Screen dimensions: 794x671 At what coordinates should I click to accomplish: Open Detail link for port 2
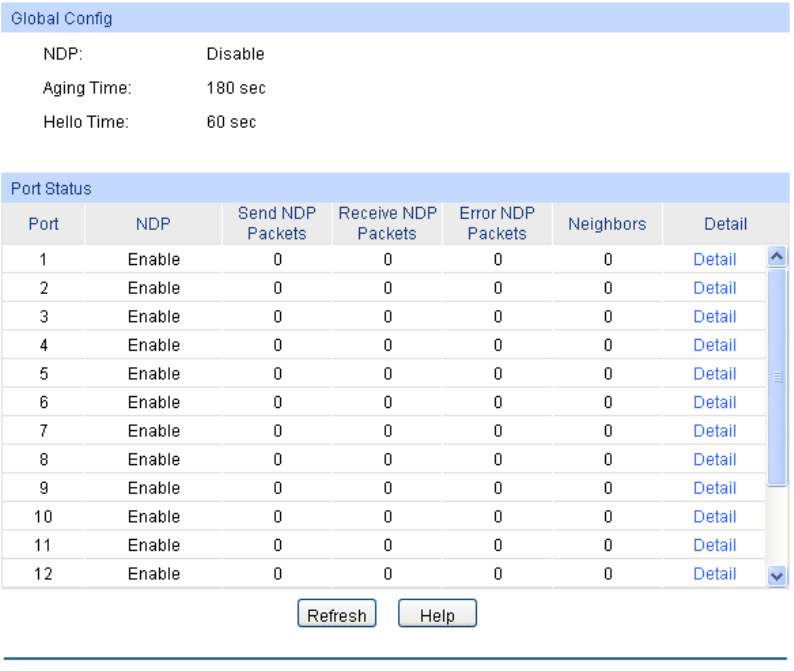714,288
